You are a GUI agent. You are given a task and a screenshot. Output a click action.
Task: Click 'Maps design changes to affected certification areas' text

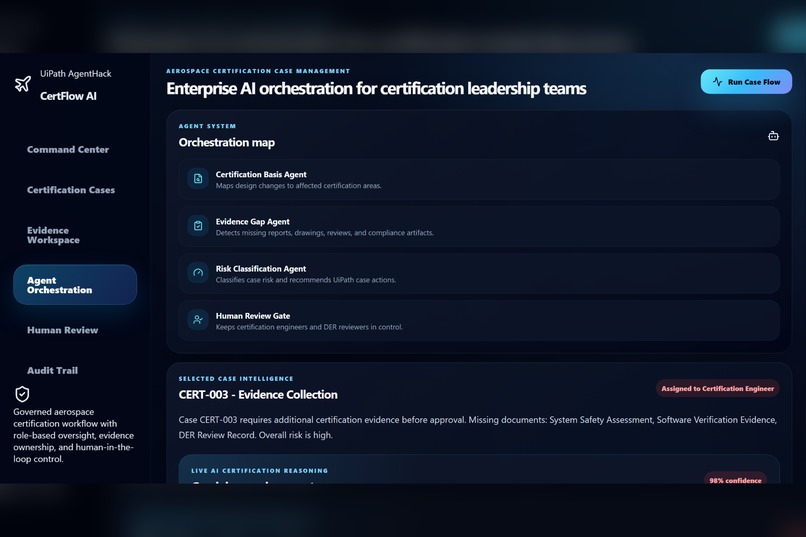[x=299, y=186]
